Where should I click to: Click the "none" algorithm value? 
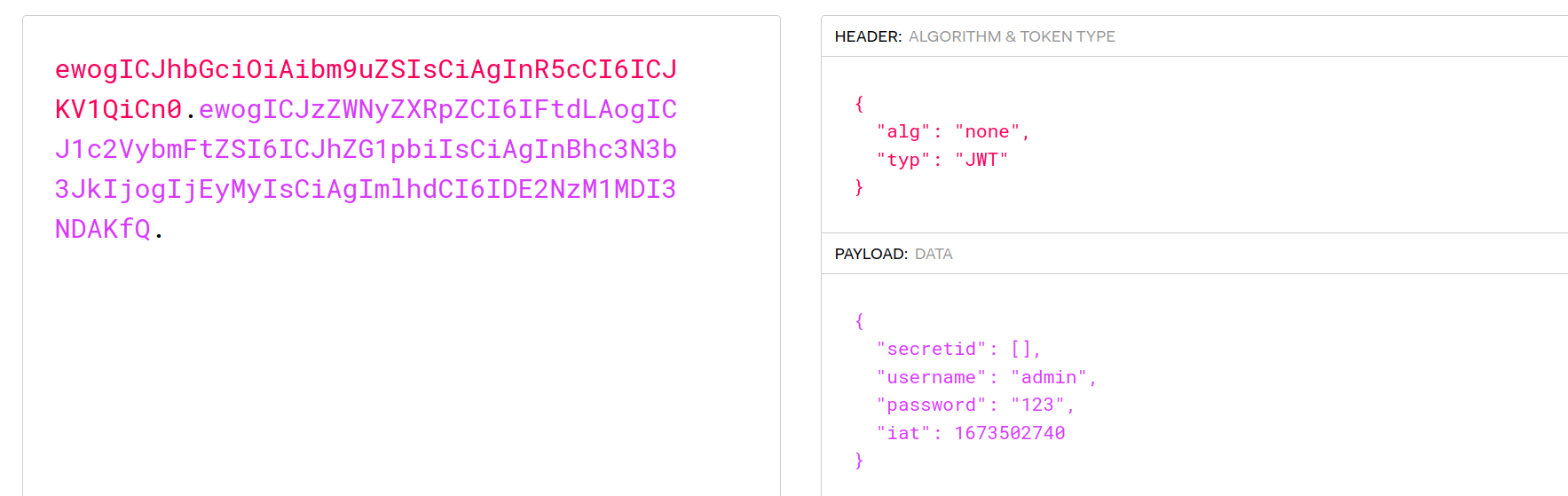click(x=987, y=132)
